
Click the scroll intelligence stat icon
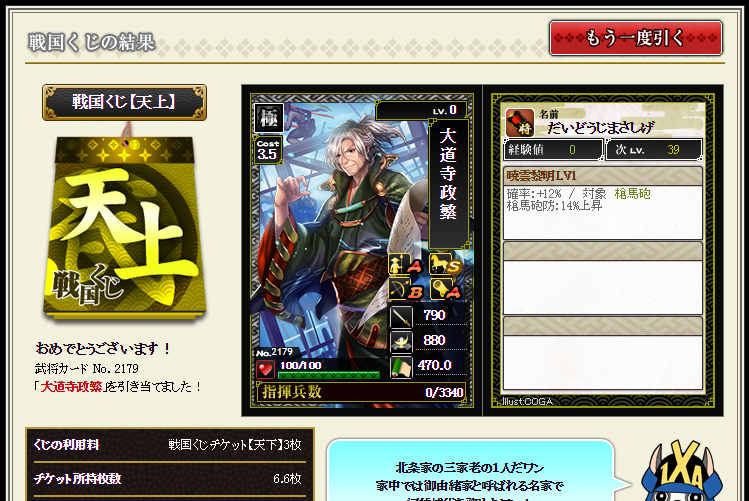pos(401,368)
